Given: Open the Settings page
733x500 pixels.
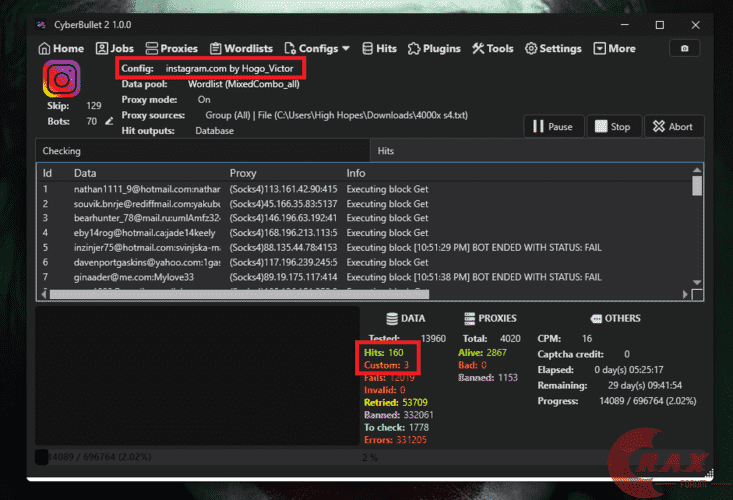Looking at the screenshot, I should pos(553,49).
